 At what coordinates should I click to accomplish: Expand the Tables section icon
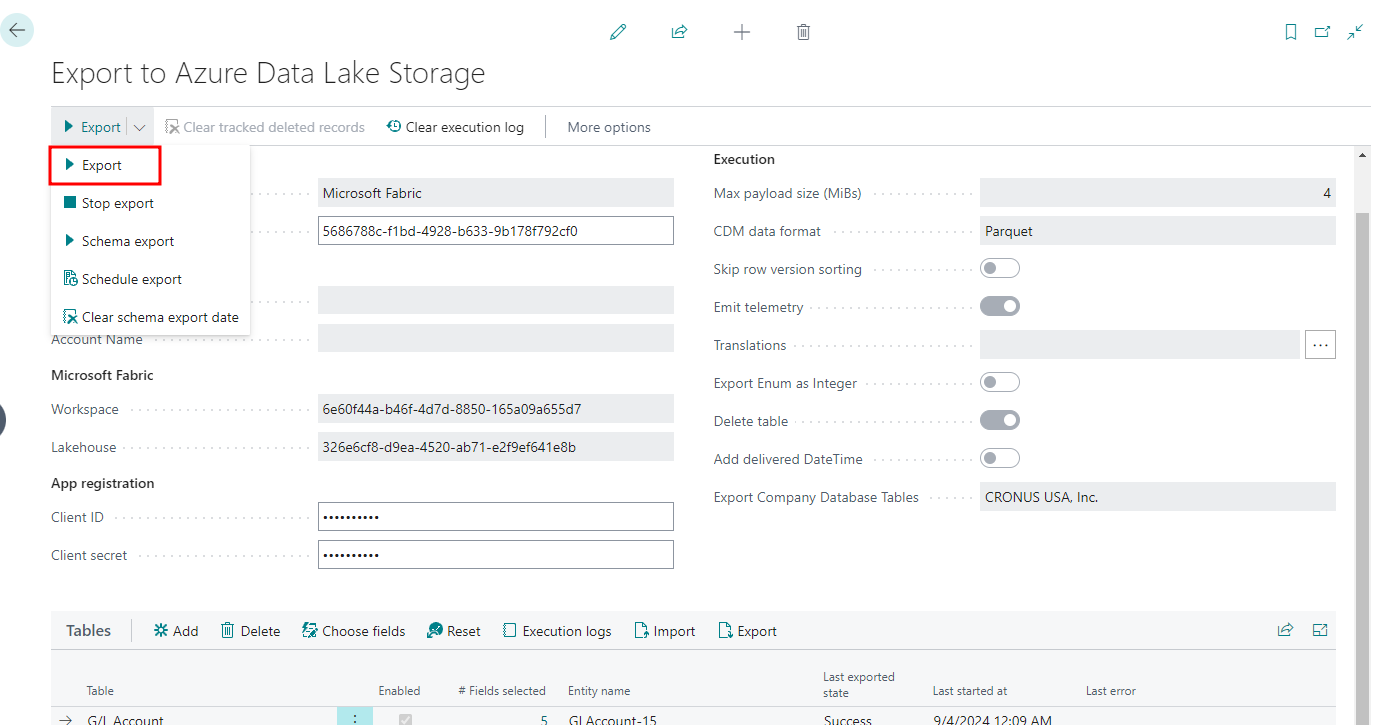[x=1320, y=630]
